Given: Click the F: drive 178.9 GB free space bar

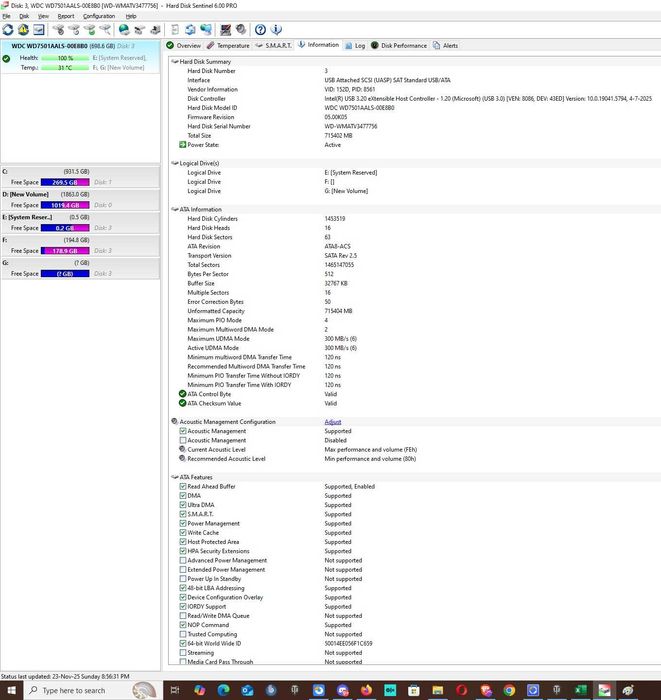Looking at the screenshot, I should [65, 251].
